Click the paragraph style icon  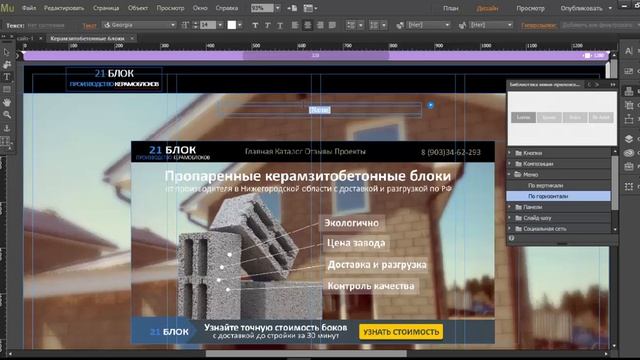tap(400, 25)
